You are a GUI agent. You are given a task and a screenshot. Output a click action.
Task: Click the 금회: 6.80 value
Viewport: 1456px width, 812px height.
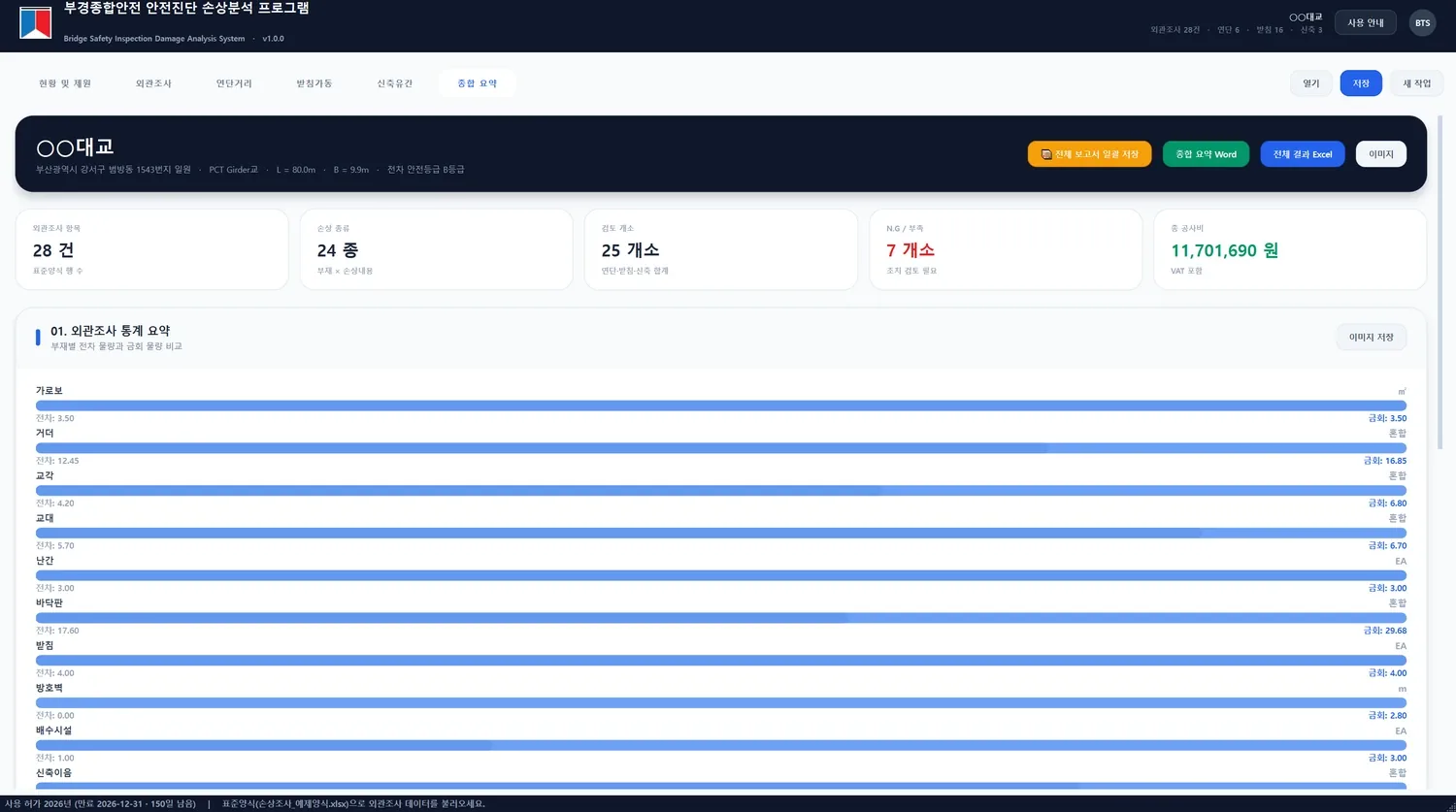click(1387, 503)
